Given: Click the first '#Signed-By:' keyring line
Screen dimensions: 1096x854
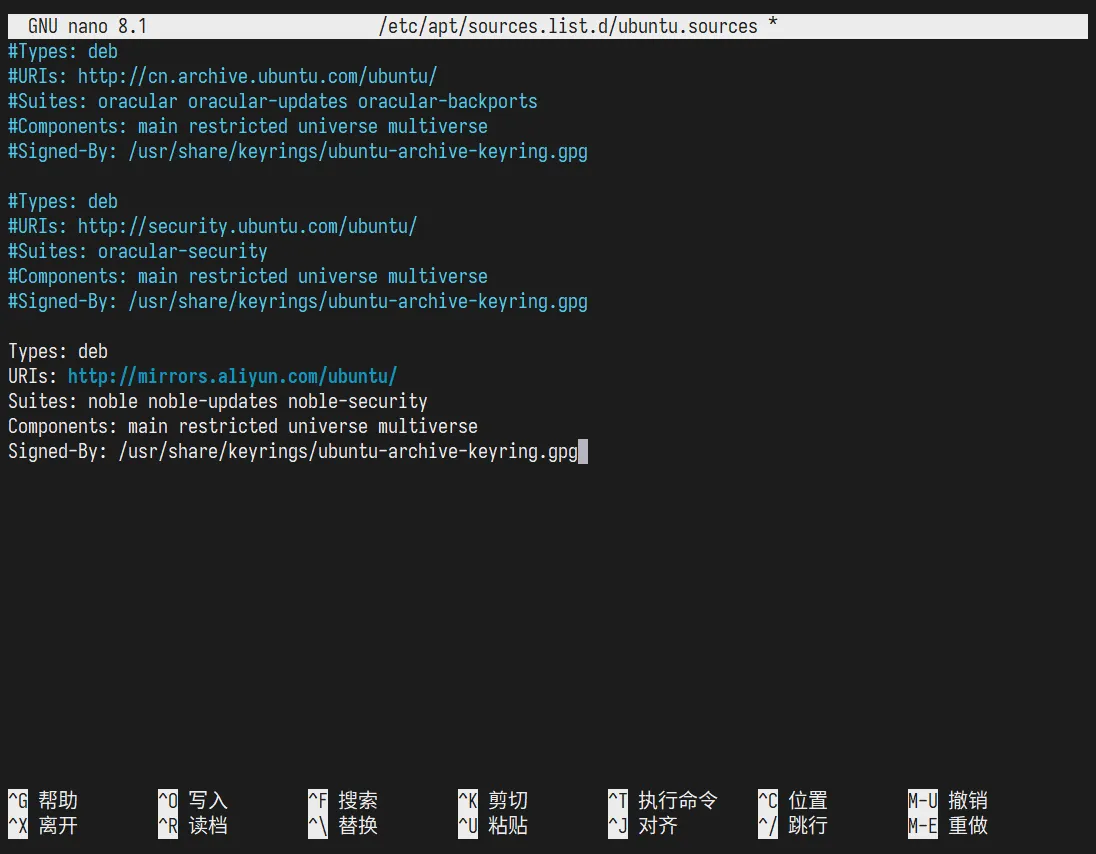Looking at the screenshot, I should tap(298, 152).
